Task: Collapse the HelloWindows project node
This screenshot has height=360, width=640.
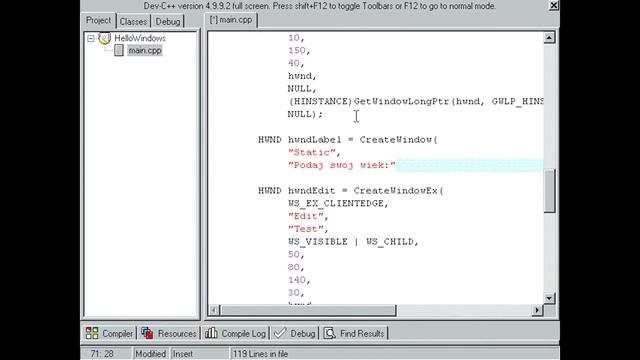Action: pyautogui.click(x=91, y=38)
